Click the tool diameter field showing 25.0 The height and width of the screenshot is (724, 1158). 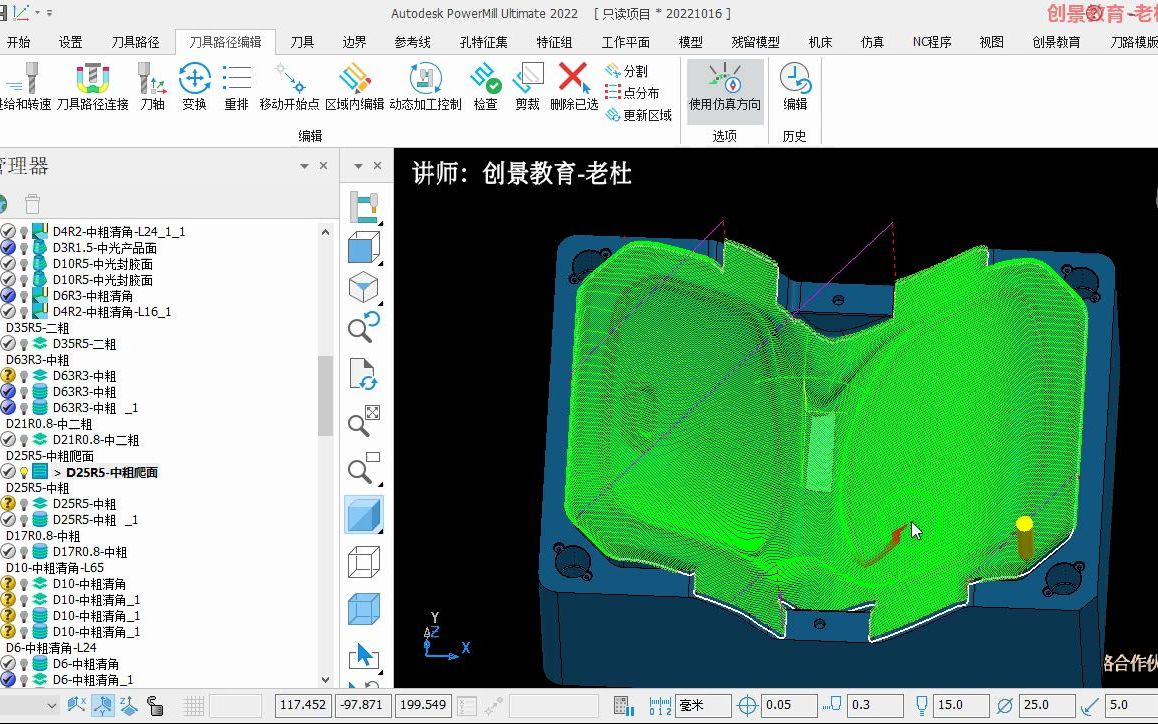(x=1047, y=706)
